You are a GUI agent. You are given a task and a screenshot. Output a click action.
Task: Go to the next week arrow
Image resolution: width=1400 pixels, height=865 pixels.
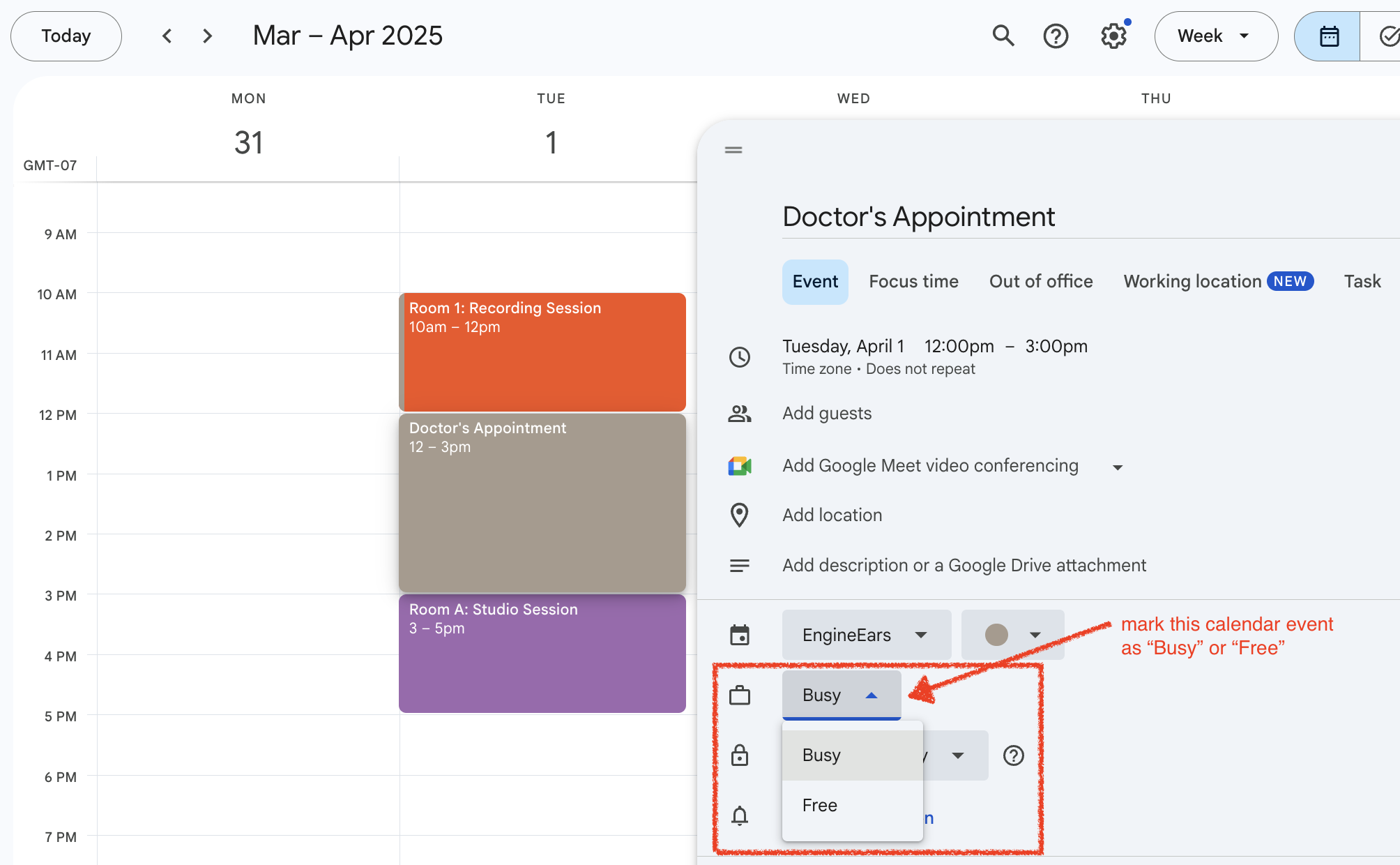point(207,36)
